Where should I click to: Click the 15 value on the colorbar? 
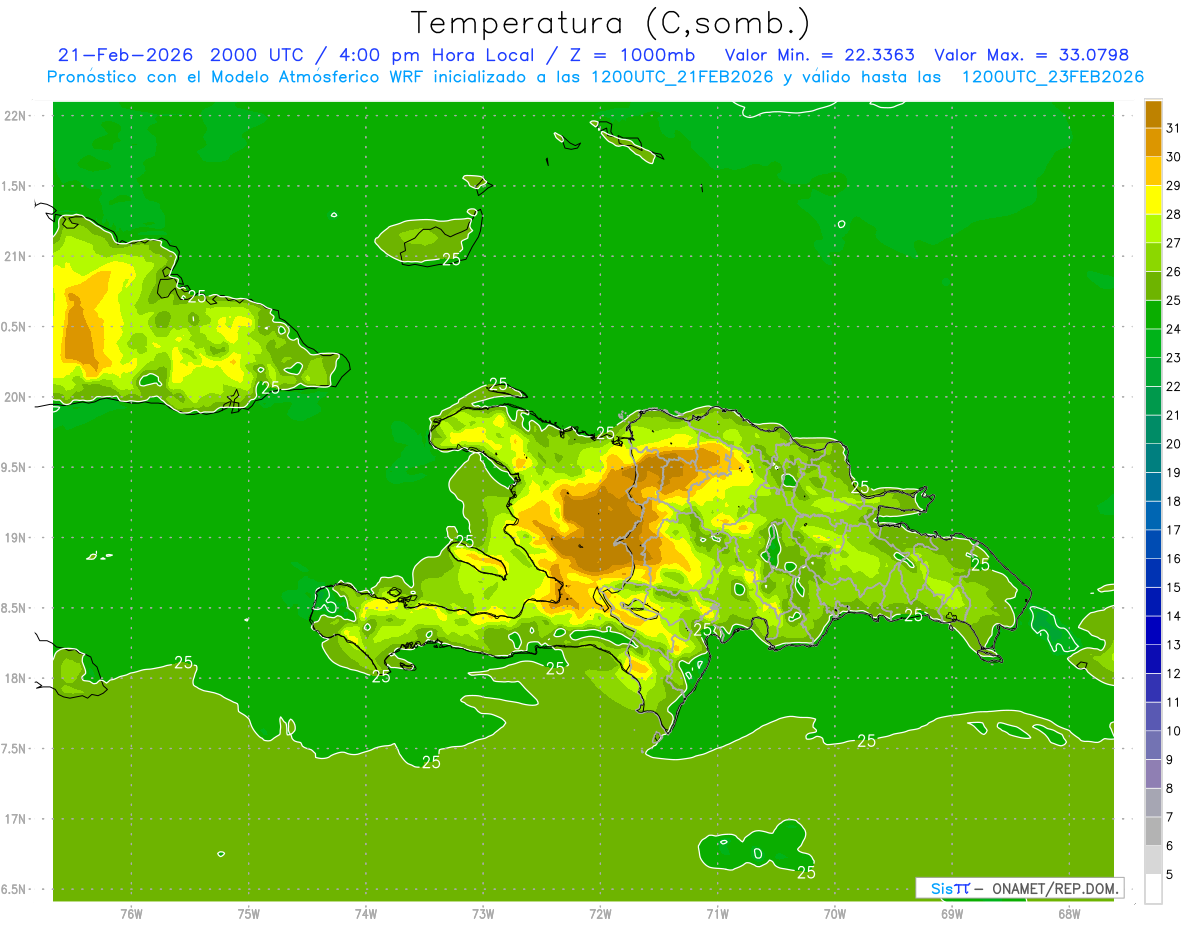point(1173,587)
